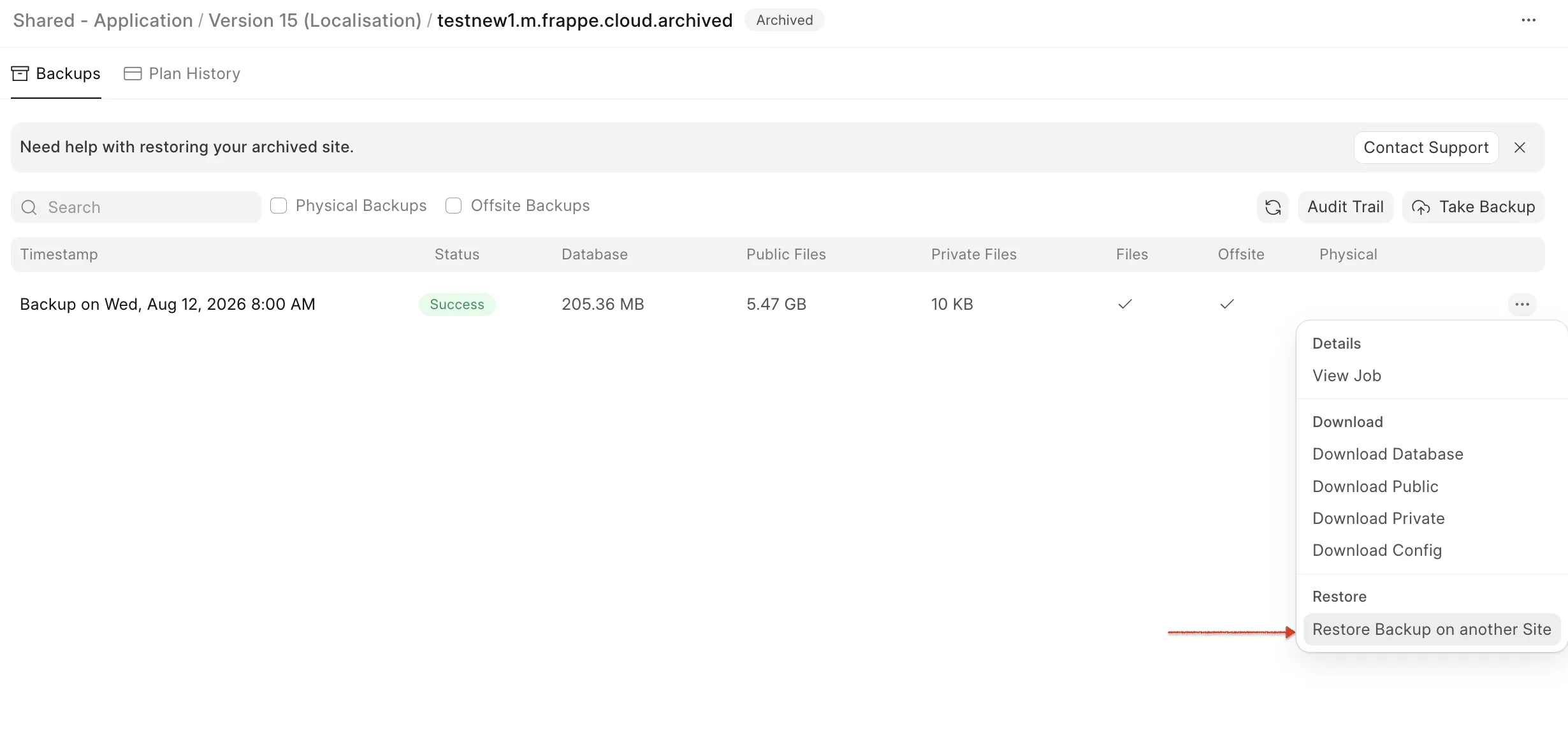Click the Backups tab archive icon
The image size is (1568, 733).
20,73
